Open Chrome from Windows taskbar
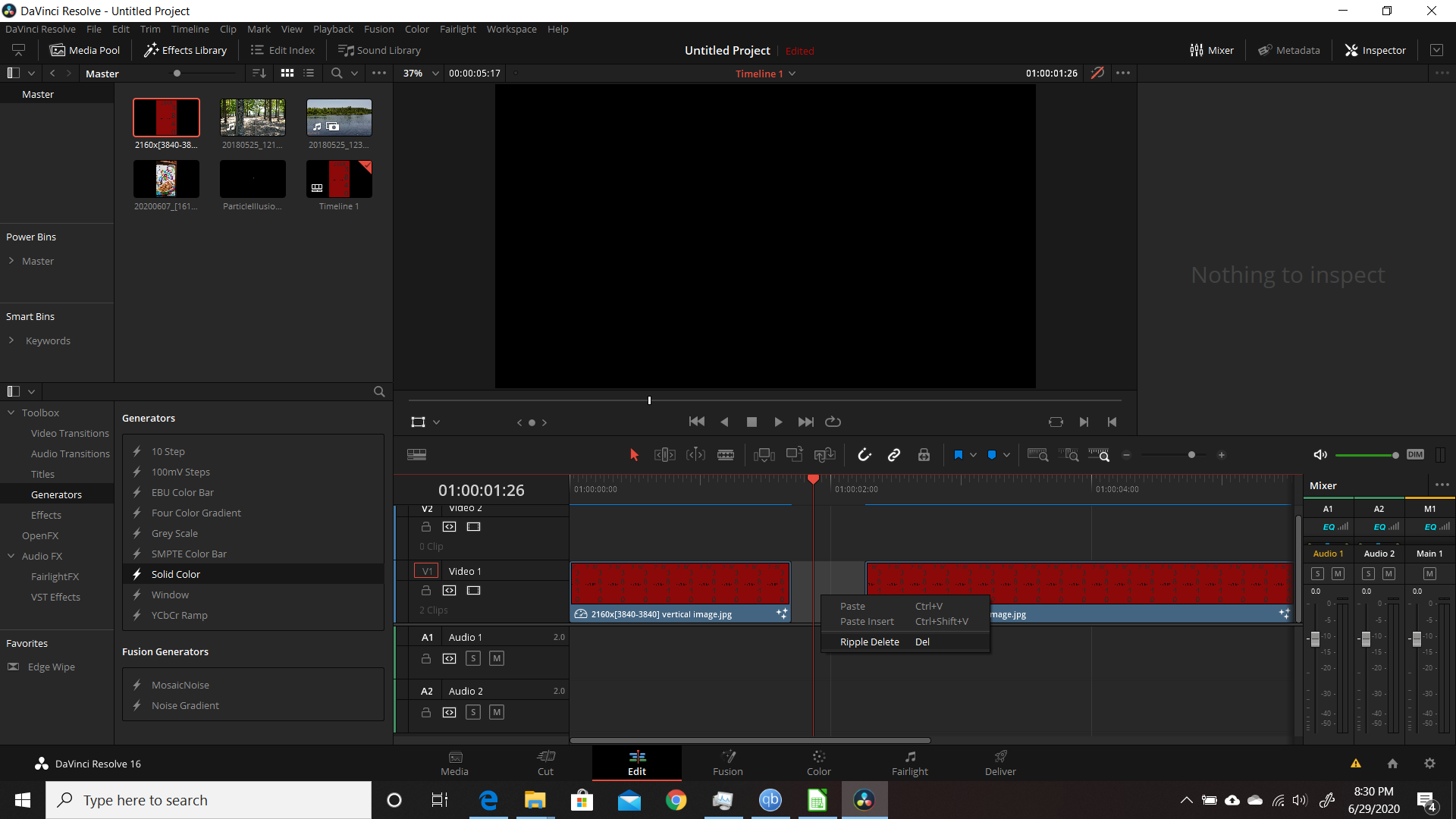This screenshot has width=1456, height=819. (x=676, y=800)
